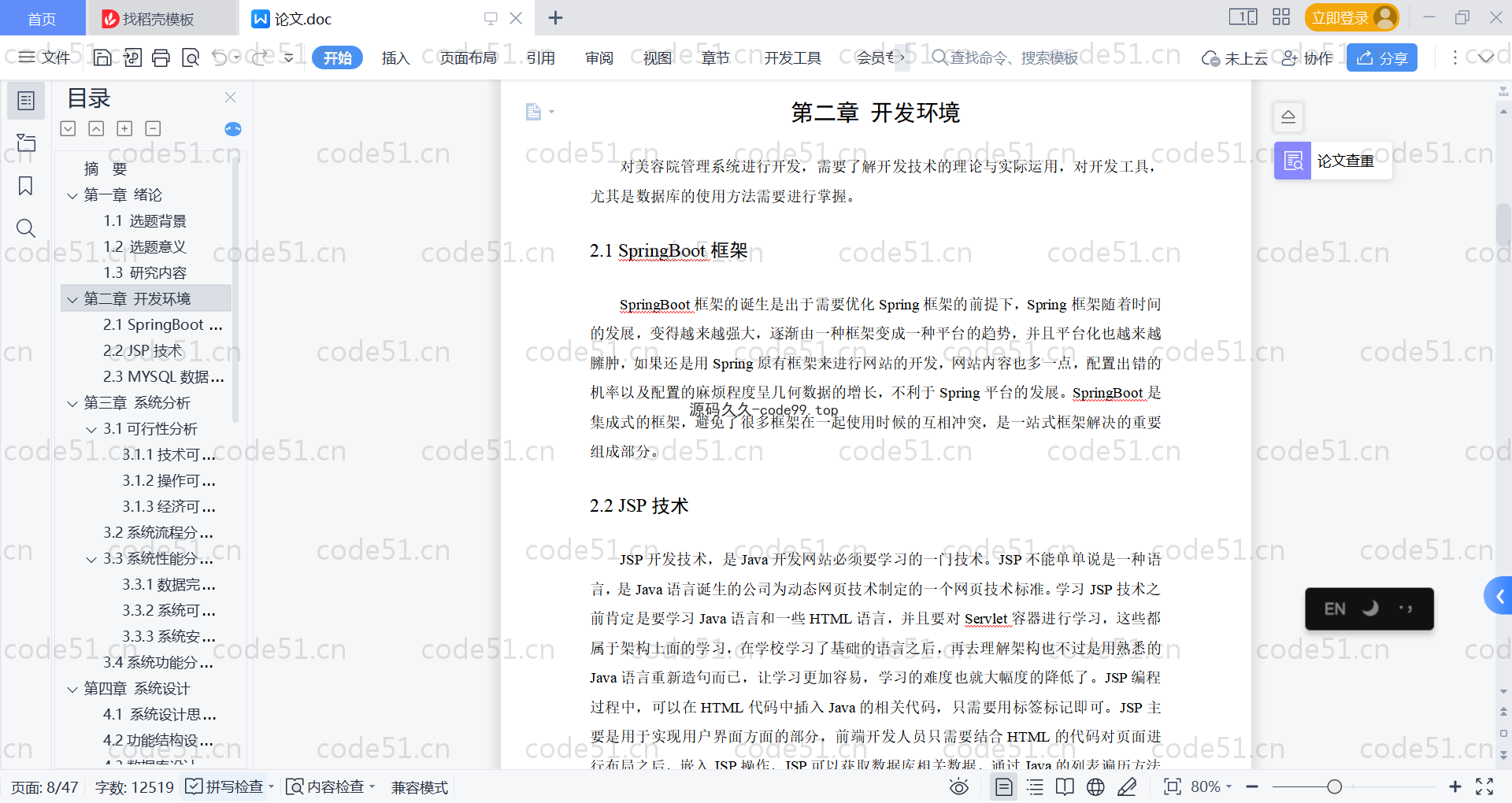Click the fit page zoom icon
Screen dimensions: 1512x803
pyautogui.click(x=1173, y=786)
